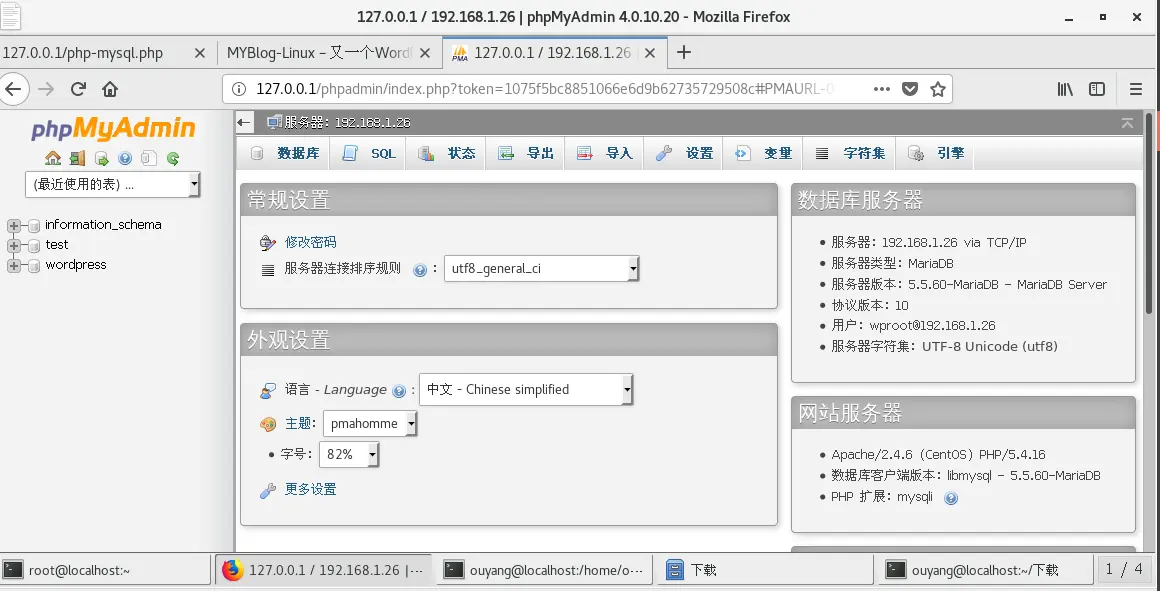Click workspace switcher 1 / 4
The height and width of the screenshot is (591, 1160).
[x=1124, y=570]
